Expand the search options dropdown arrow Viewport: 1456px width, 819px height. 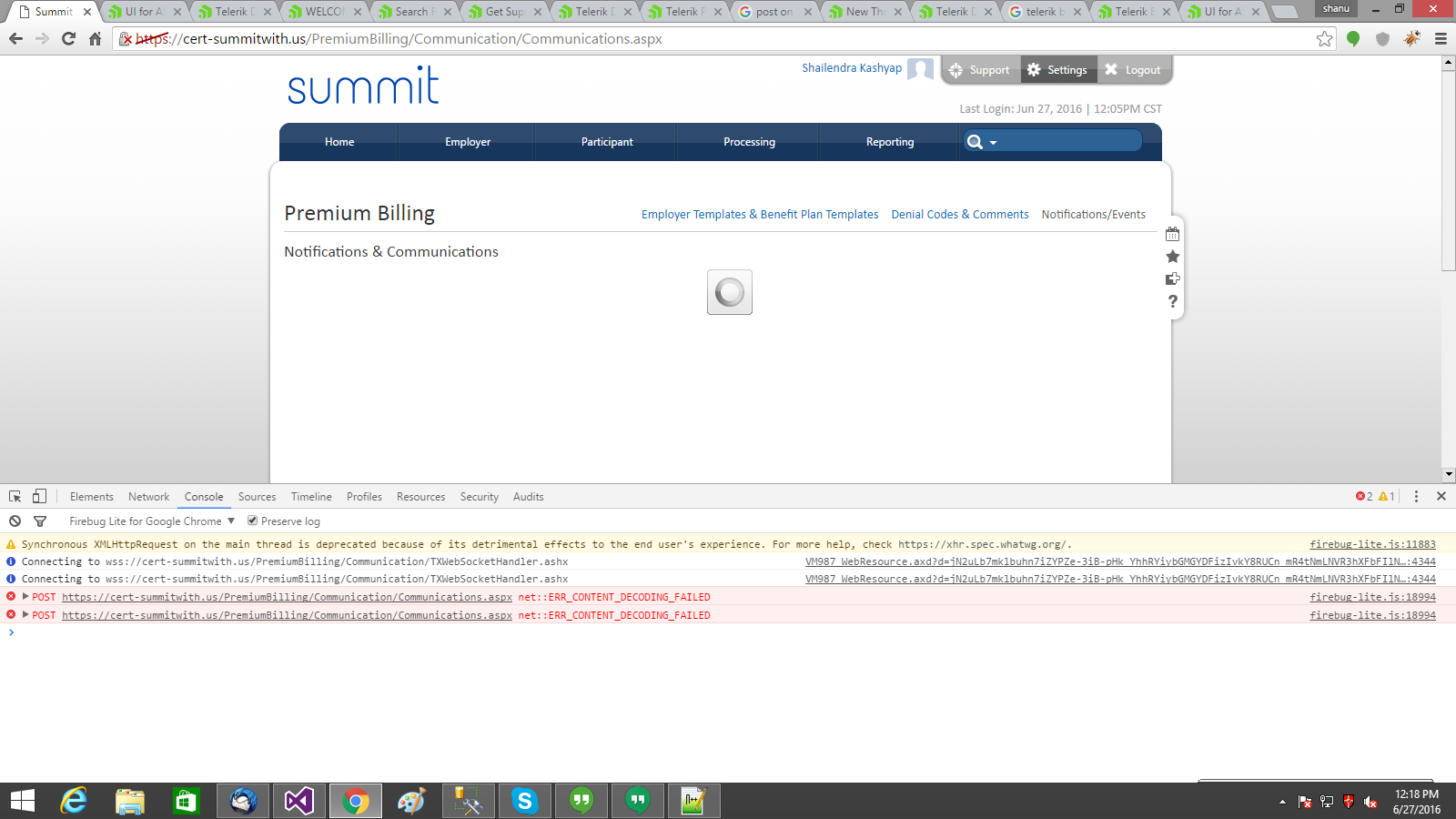coord(994,143)
